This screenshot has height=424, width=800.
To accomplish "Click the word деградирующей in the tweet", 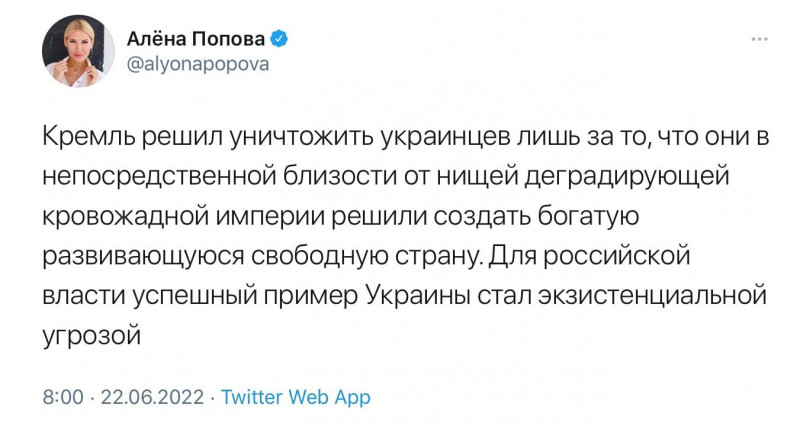I will 627,178.
